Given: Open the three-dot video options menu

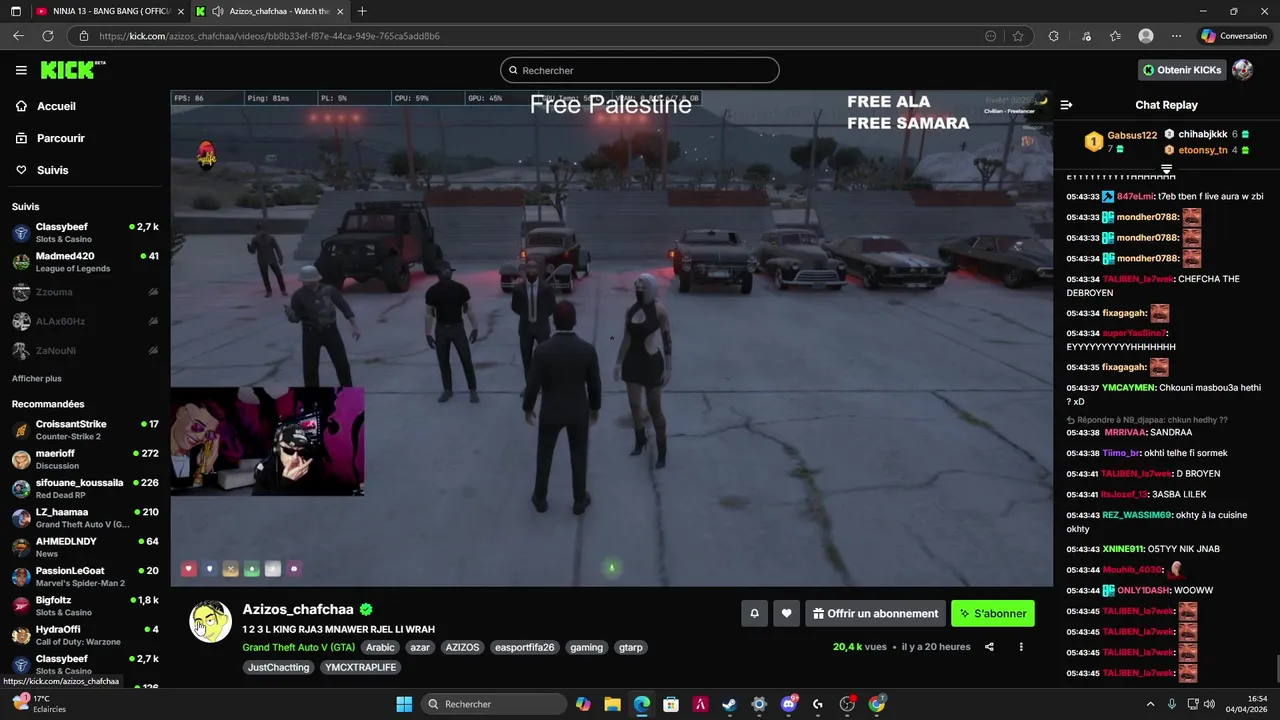Looking at the screenshot, I should point(1021,647).
